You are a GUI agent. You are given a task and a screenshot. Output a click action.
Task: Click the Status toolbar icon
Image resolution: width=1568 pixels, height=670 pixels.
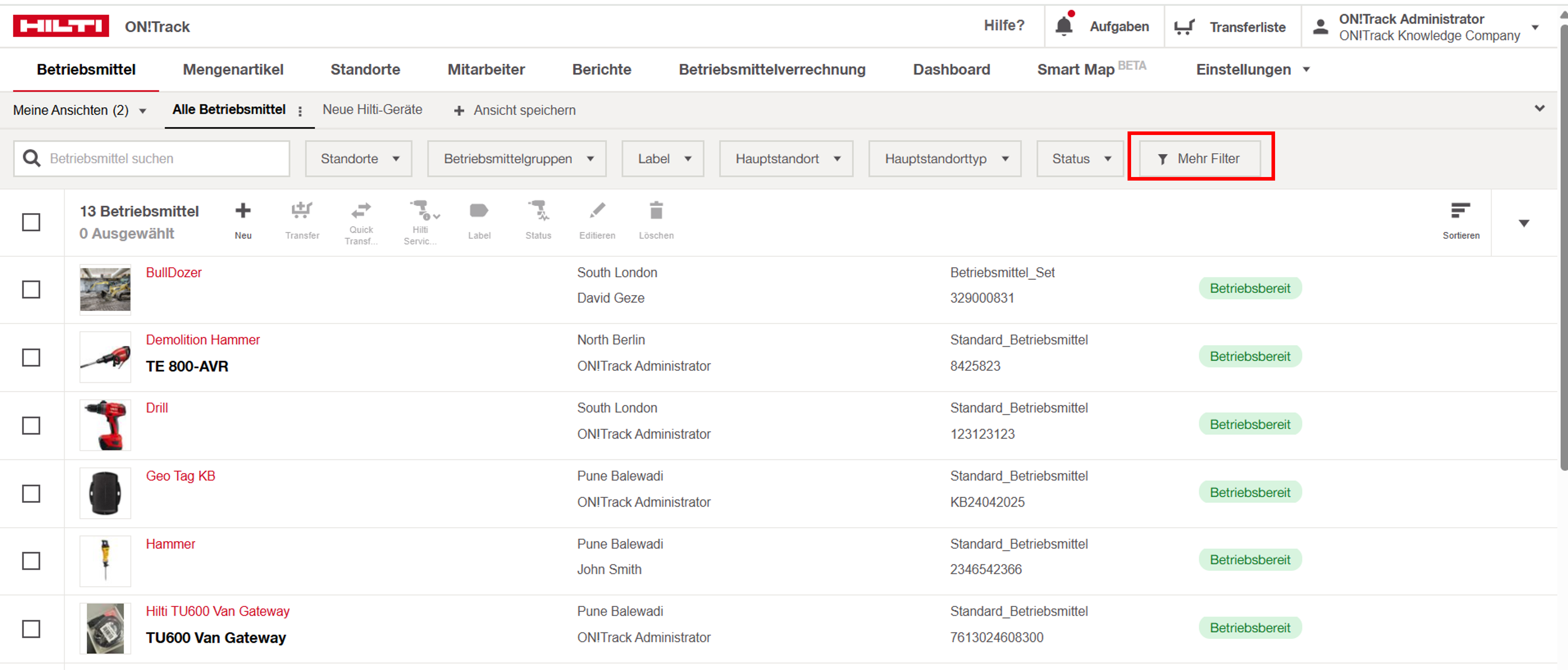click(538, 211)
